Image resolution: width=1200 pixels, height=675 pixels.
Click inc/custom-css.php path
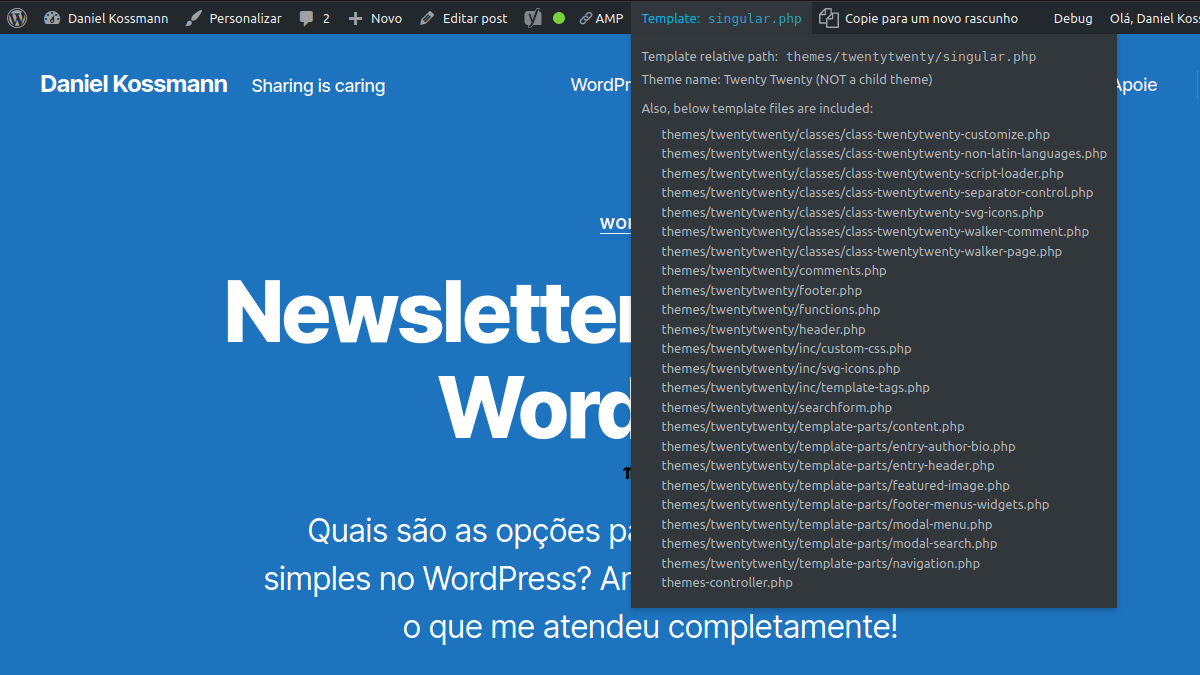click(786, 349)
